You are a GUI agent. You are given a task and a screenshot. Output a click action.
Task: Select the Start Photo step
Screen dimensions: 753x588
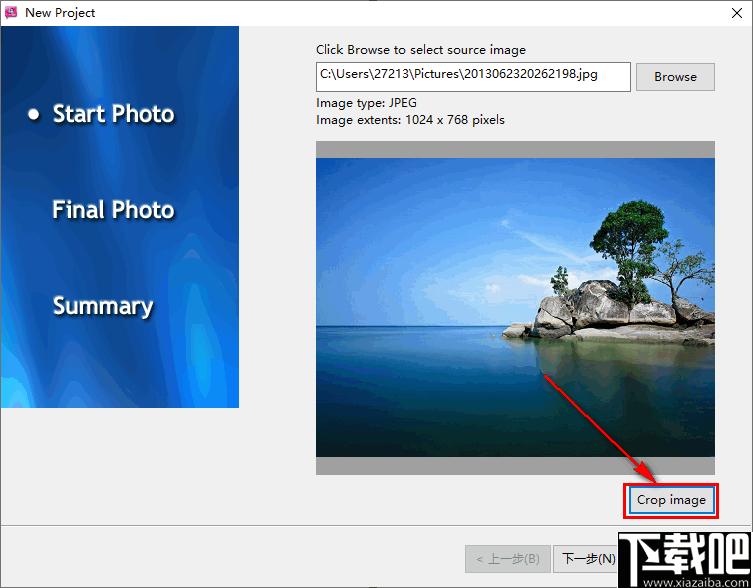point(113,114)
